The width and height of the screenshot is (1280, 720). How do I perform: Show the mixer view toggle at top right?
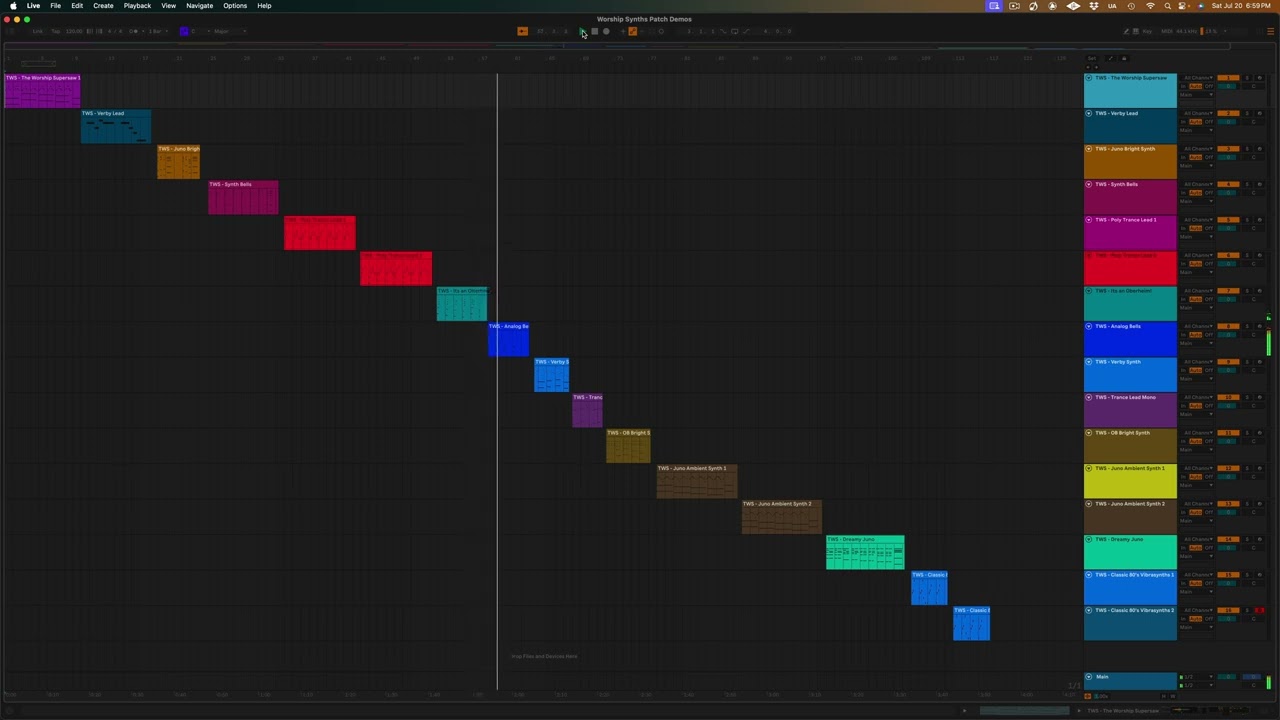coord(1271,31)
